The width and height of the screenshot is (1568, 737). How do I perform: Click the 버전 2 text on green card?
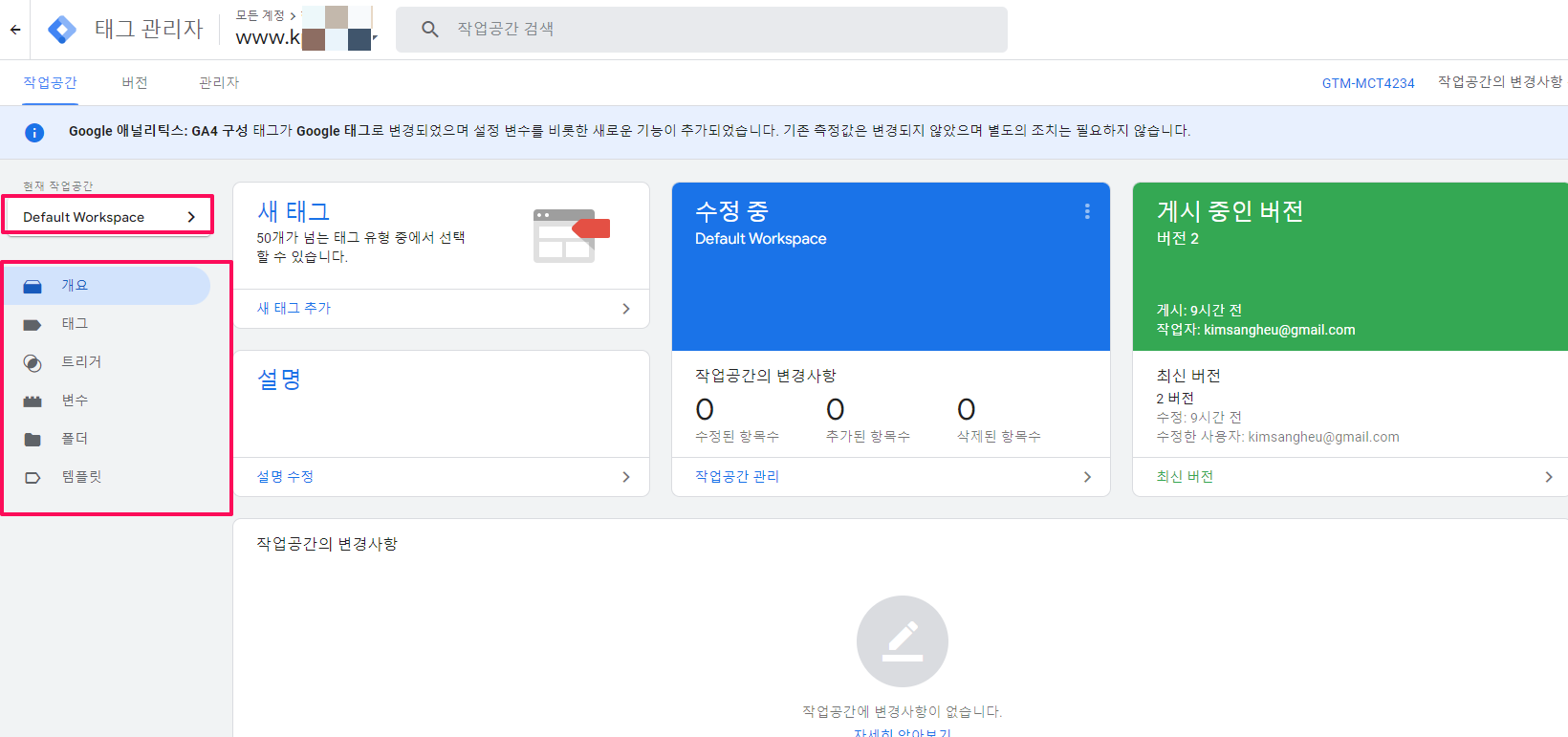[1178, 238]
